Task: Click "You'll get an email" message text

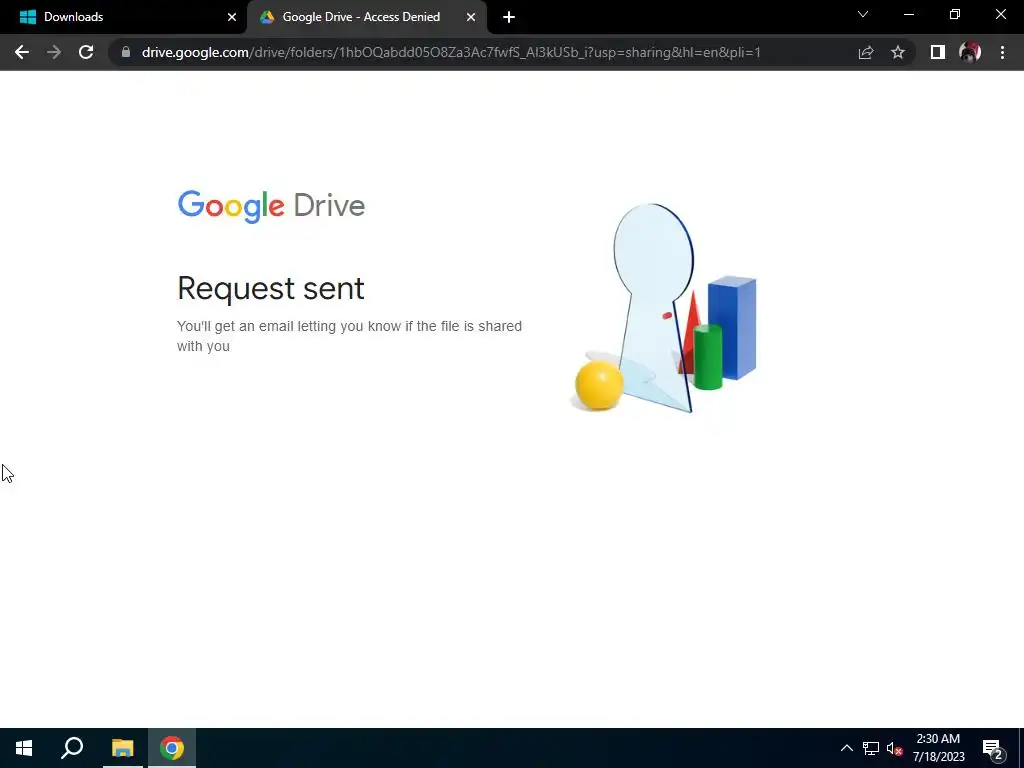Action: tap(349, 336)
